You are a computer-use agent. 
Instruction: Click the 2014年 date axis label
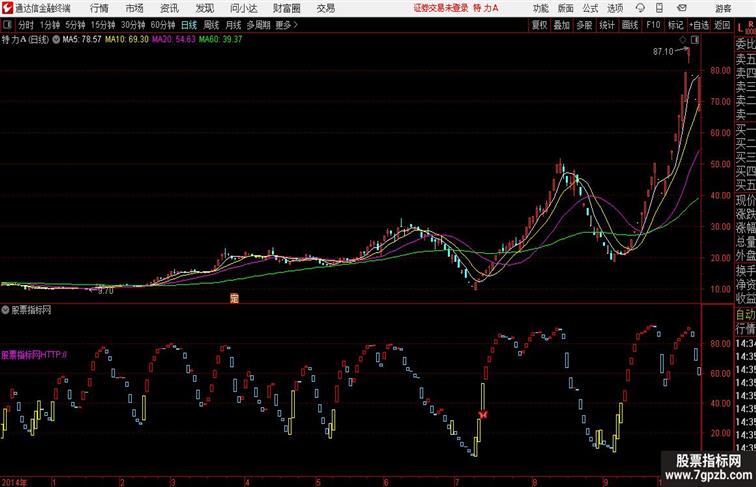(x=14, y=482)
